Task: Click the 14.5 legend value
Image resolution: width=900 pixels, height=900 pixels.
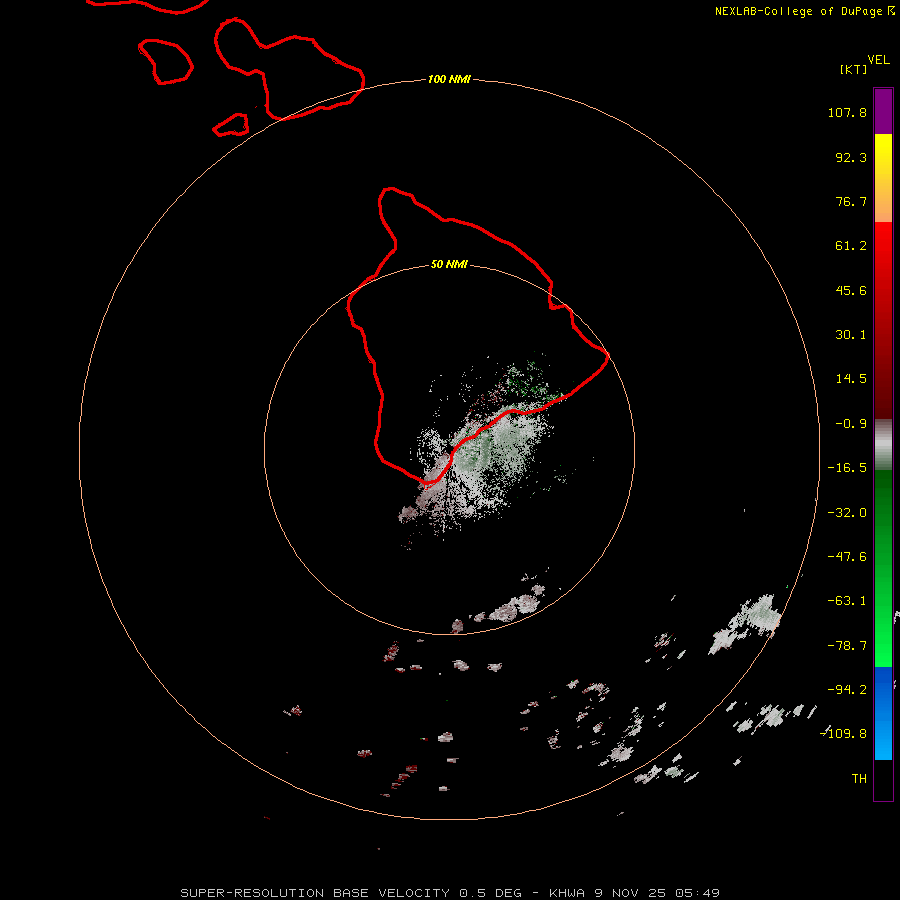Action: tap(851, 379)
